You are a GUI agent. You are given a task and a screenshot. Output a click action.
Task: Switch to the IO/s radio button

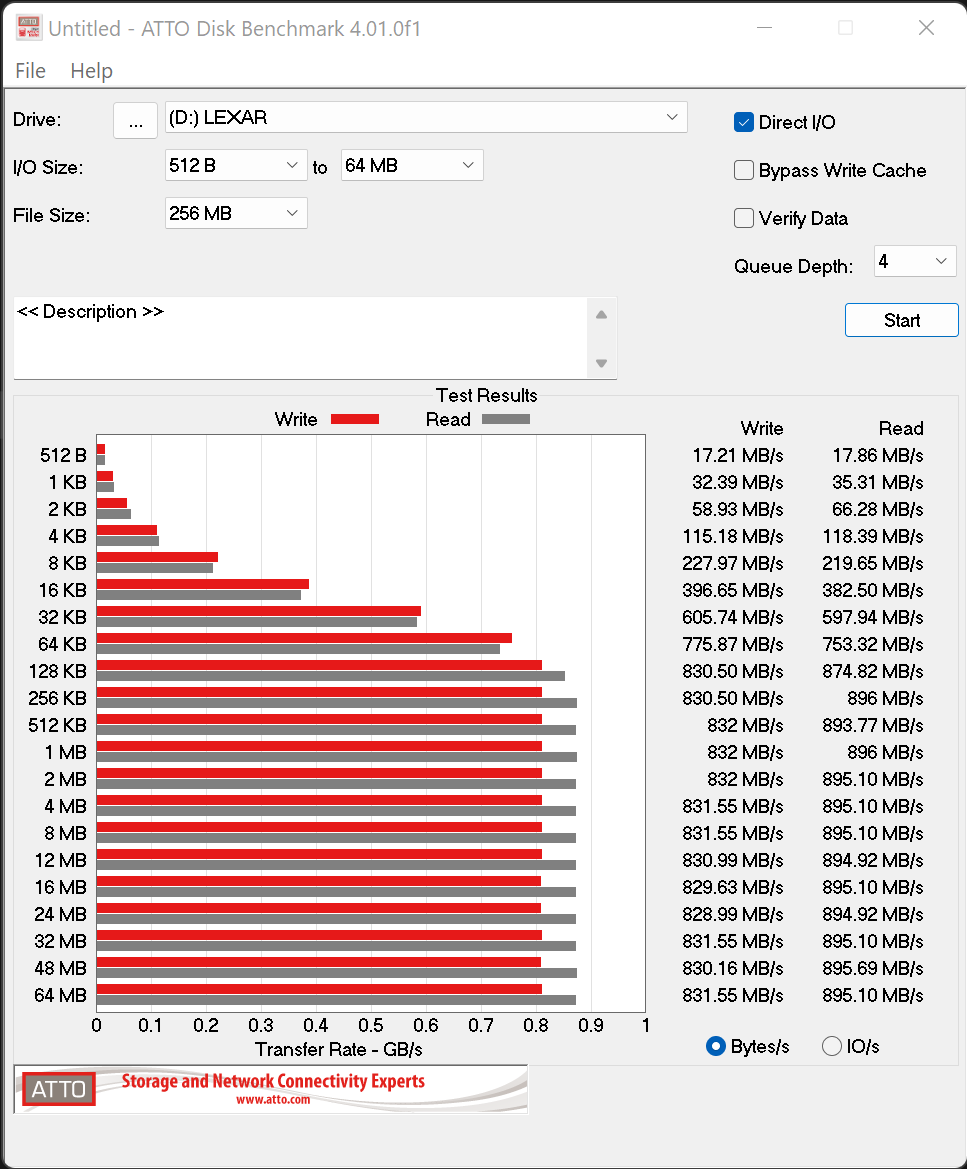click(832, 1046)
